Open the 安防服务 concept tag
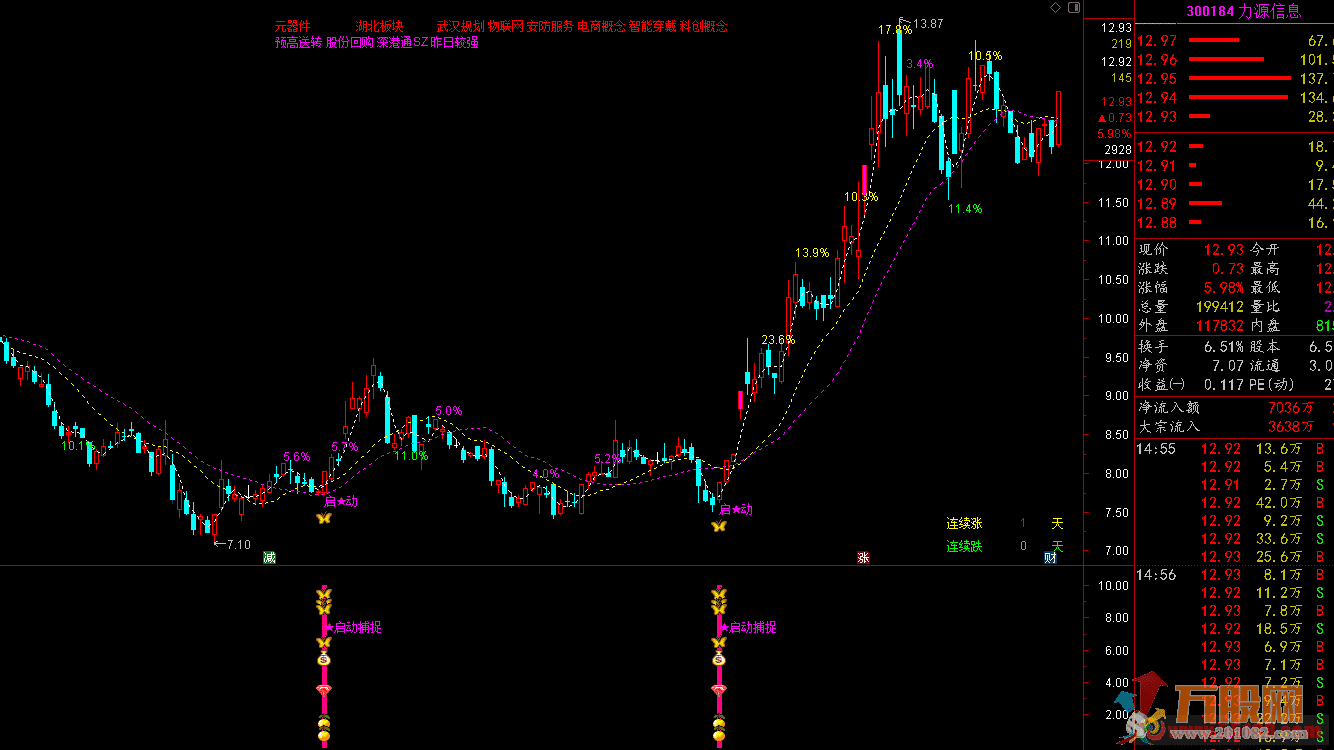The width and height of the screenshot is (1334, 750). tap(550, 27)
